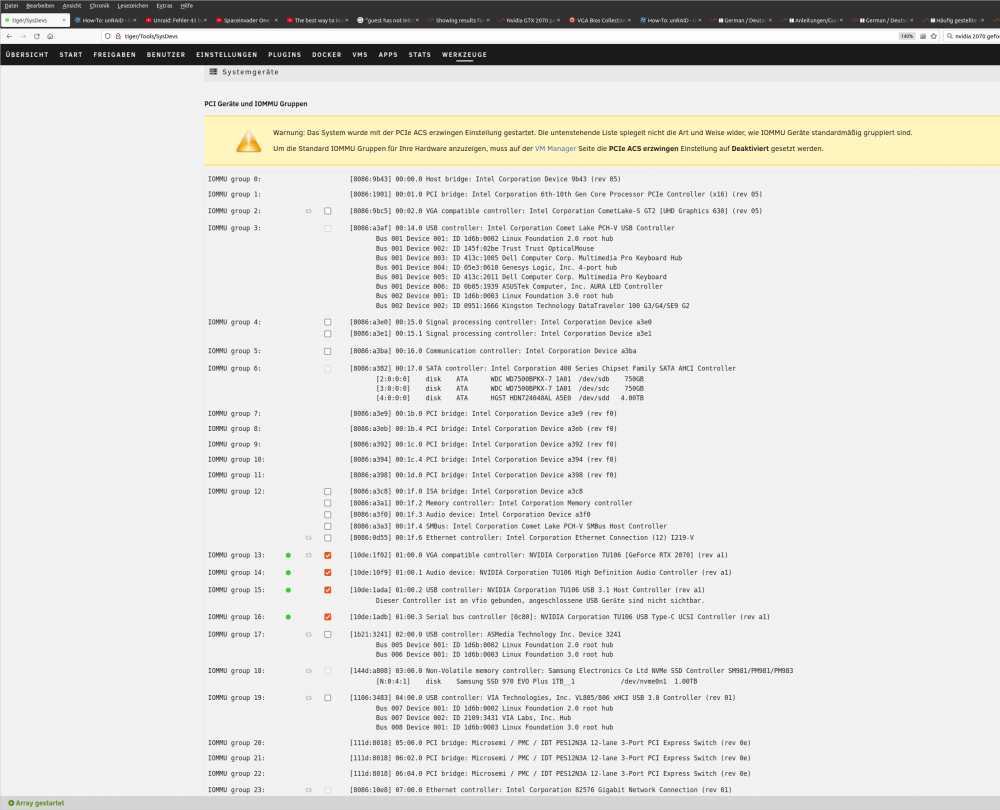Click the Samsung SSD 970 EVO Plus disk row

point(536,682)
